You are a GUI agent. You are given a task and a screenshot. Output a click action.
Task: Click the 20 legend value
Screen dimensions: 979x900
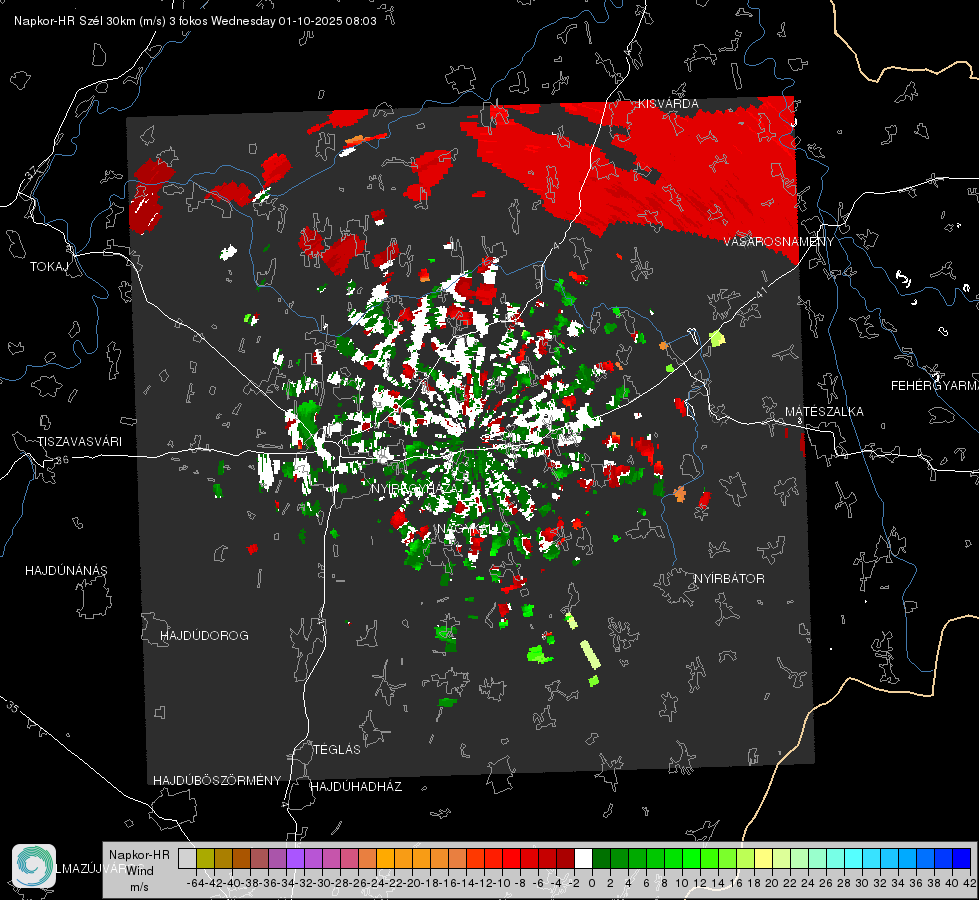[x=772, y=883]
